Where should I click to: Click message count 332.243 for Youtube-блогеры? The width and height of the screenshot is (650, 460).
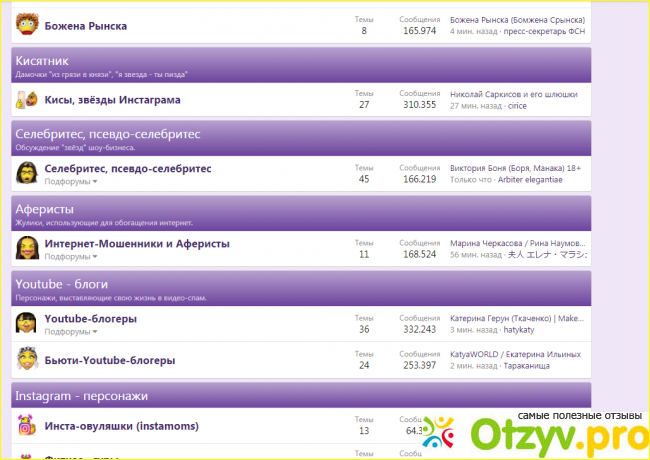(420, 329)
